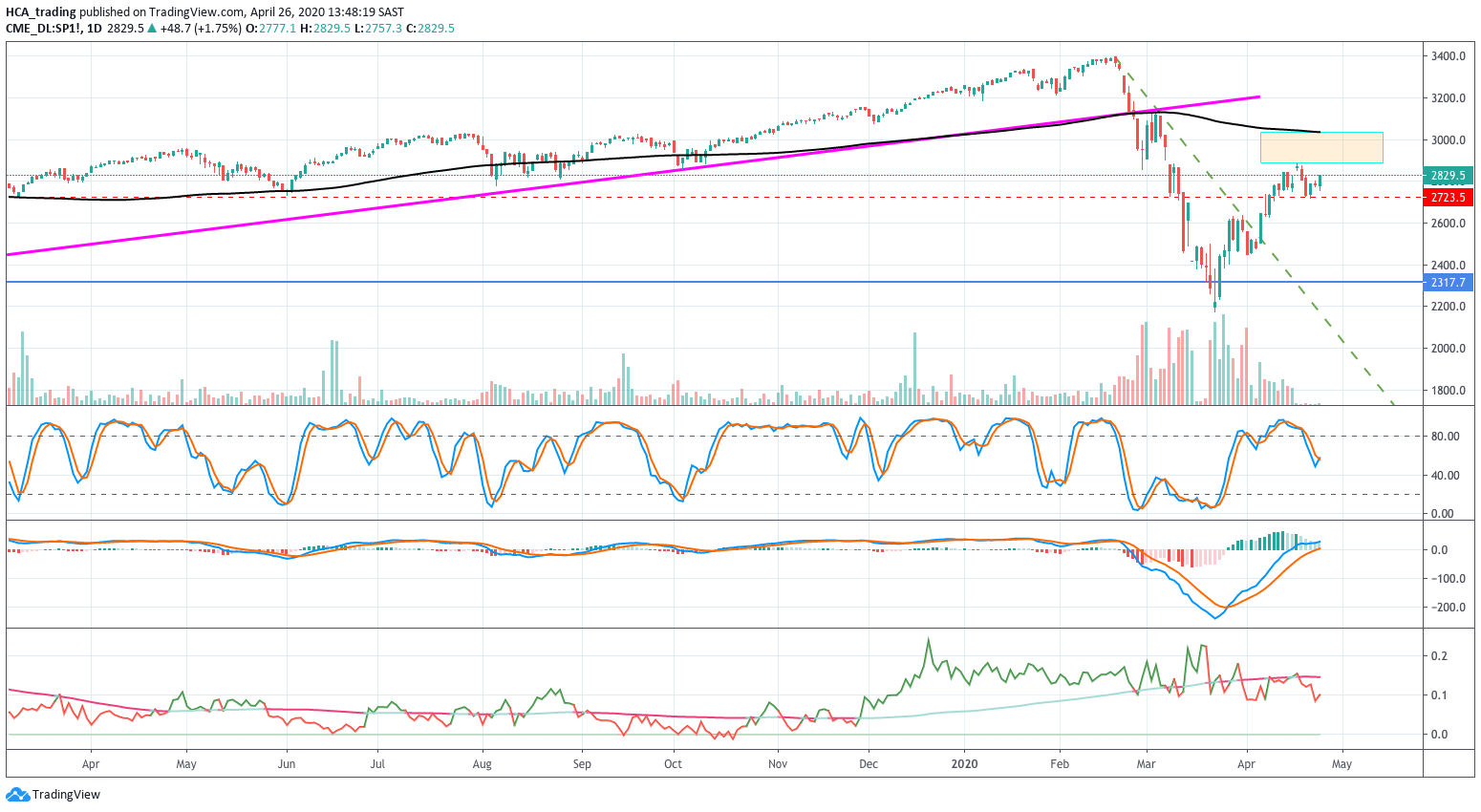This screenshot has height=812, width=1481.
Task: Click the 1800.00 price axis label
Action: (1449, 391)
